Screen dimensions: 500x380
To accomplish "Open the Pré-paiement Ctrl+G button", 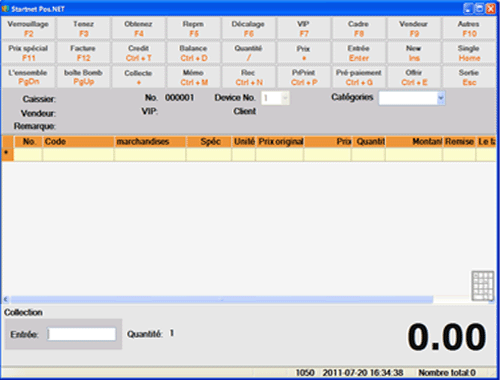I will pyautogui.click(x=359, y=77).
